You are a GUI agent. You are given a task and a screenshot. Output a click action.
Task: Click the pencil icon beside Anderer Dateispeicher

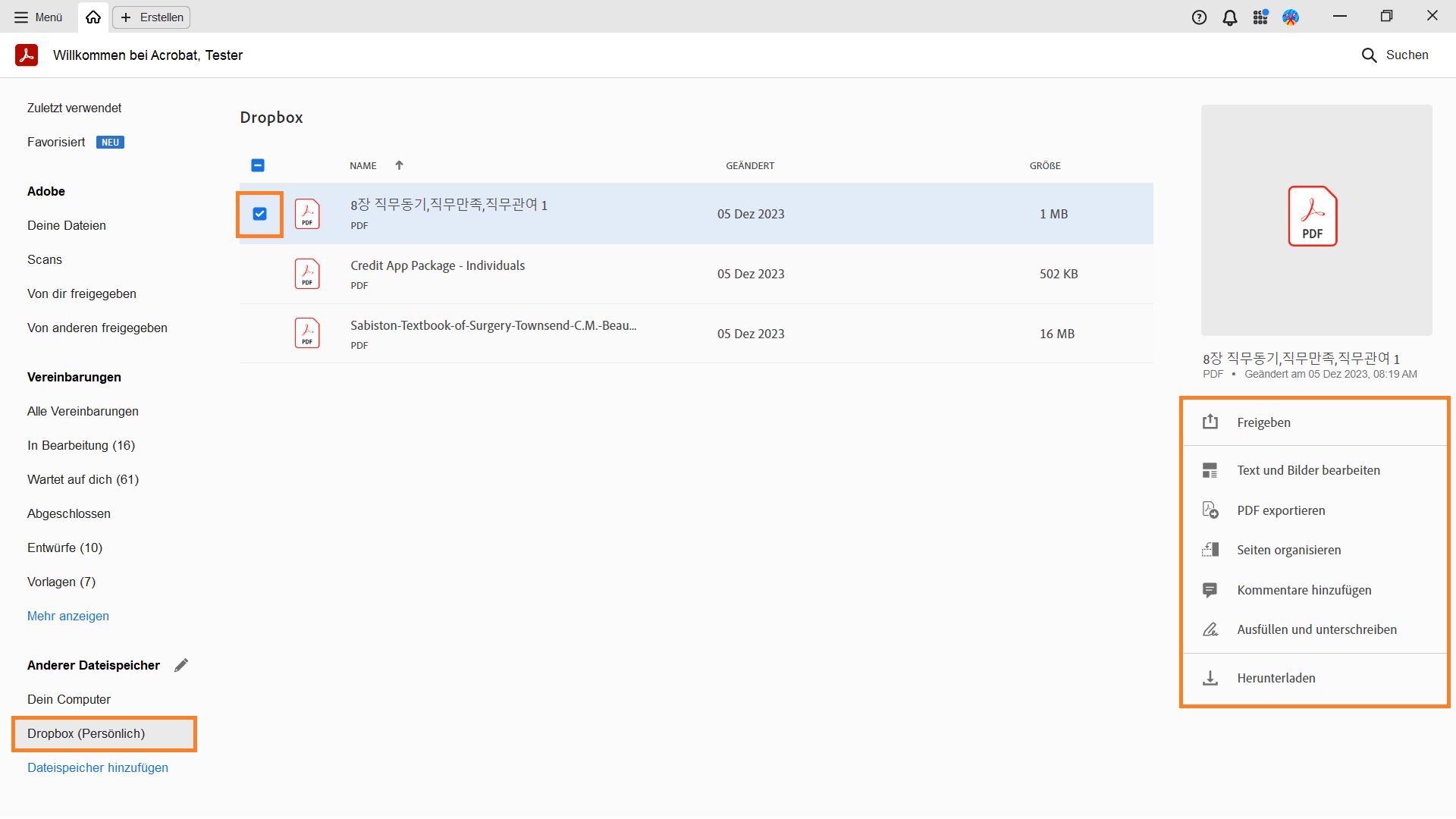click(180, 665)
